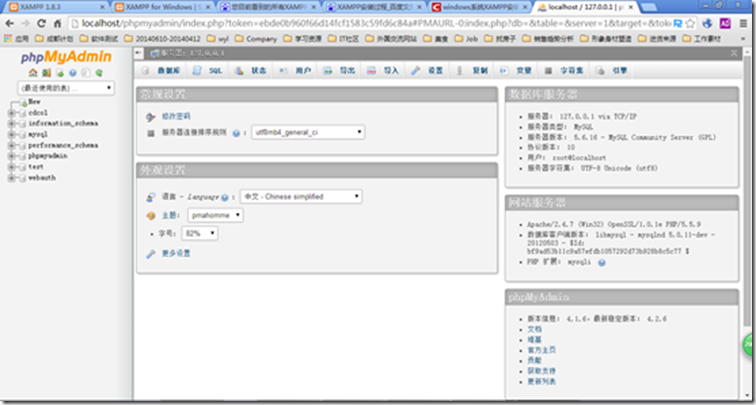This screenshot has width=756, height=405.
Task: Open the utf8mb4_general_ci collation dropdown
Action: tap(308, 132)
